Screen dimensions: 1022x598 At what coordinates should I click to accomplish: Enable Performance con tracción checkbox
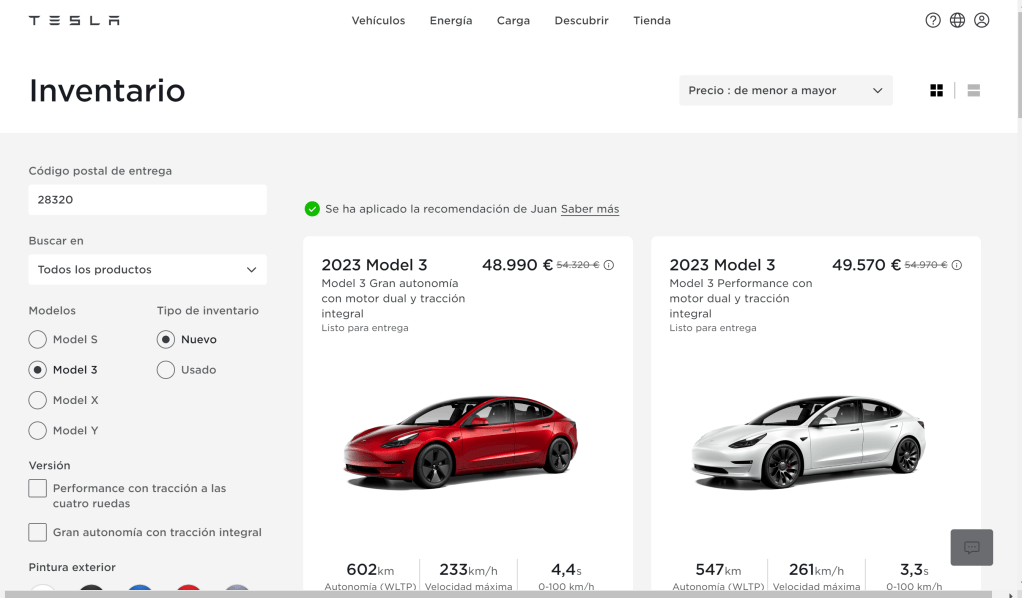[x=38, y=488]
